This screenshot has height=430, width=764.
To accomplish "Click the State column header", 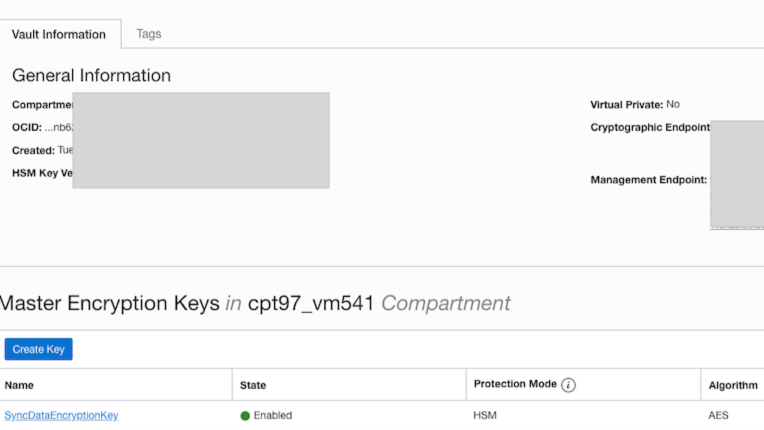I will (x=253, y=385).
